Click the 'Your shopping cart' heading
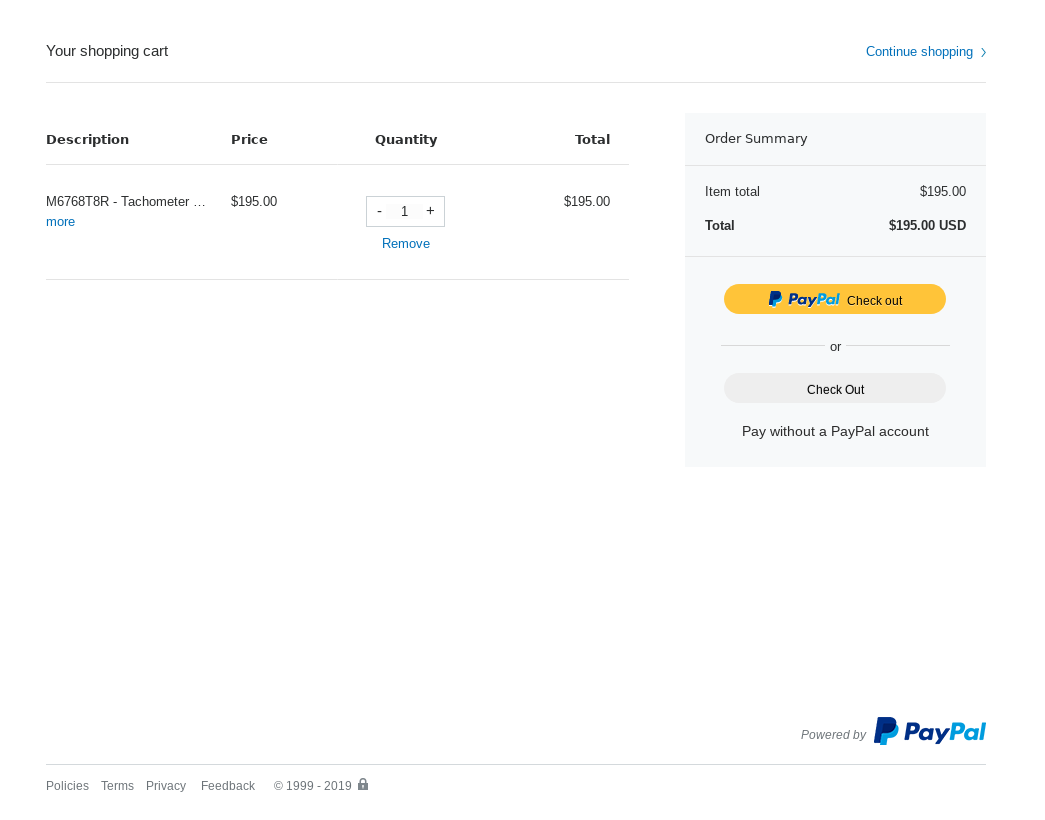This screenshot has width=1045, height=820. pyautogui.click(x=107, y=51)
